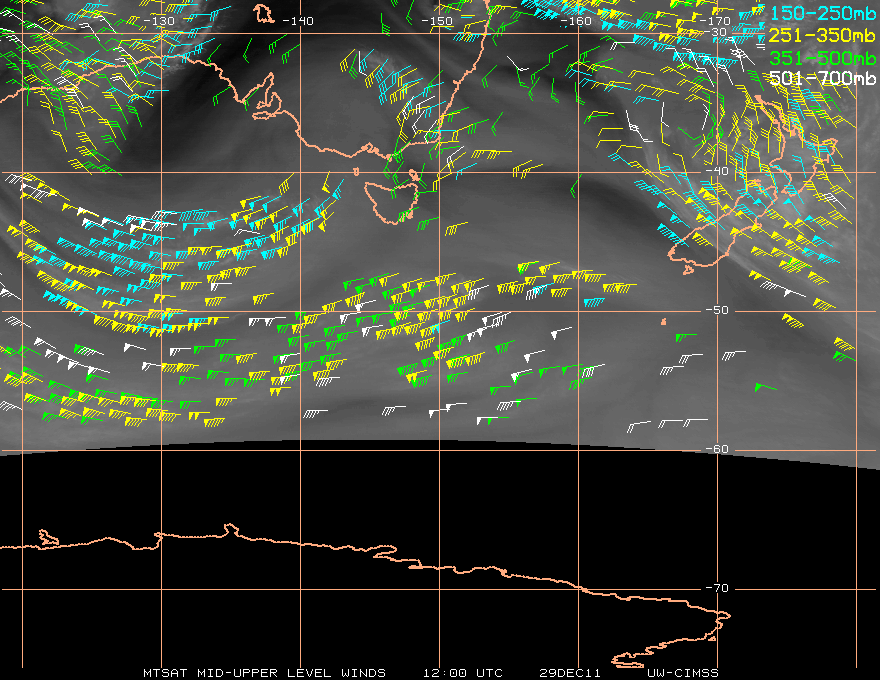Click the -50 latitude label
The image size is (880, 680).
pyautogui.click(x=717, y=310)
